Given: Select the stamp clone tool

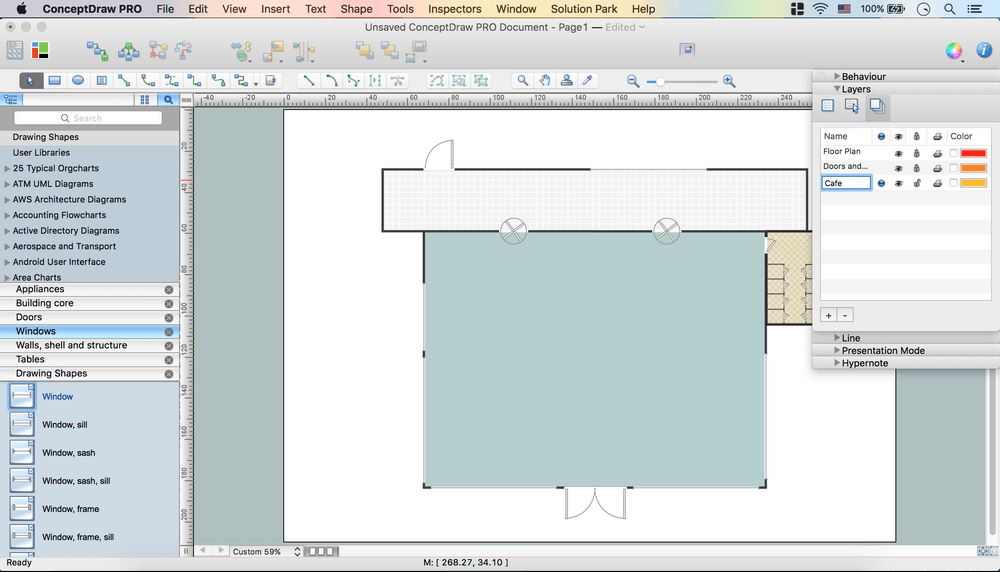Looking at the screenshot, I should coord(567,81).
